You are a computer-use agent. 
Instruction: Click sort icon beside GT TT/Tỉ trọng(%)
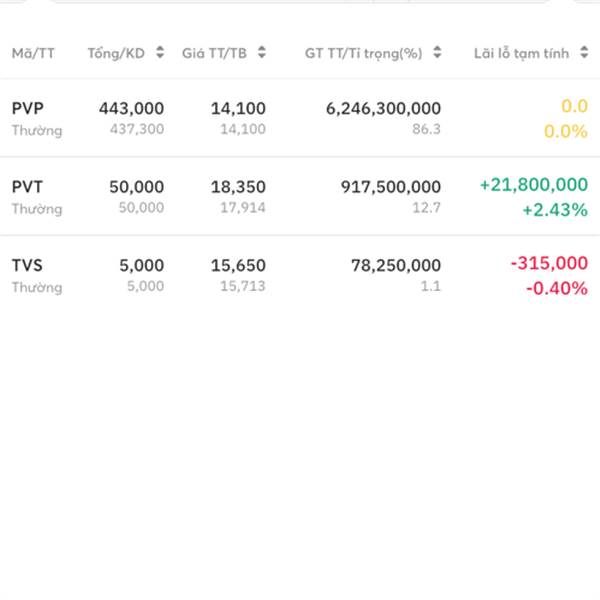439,53
